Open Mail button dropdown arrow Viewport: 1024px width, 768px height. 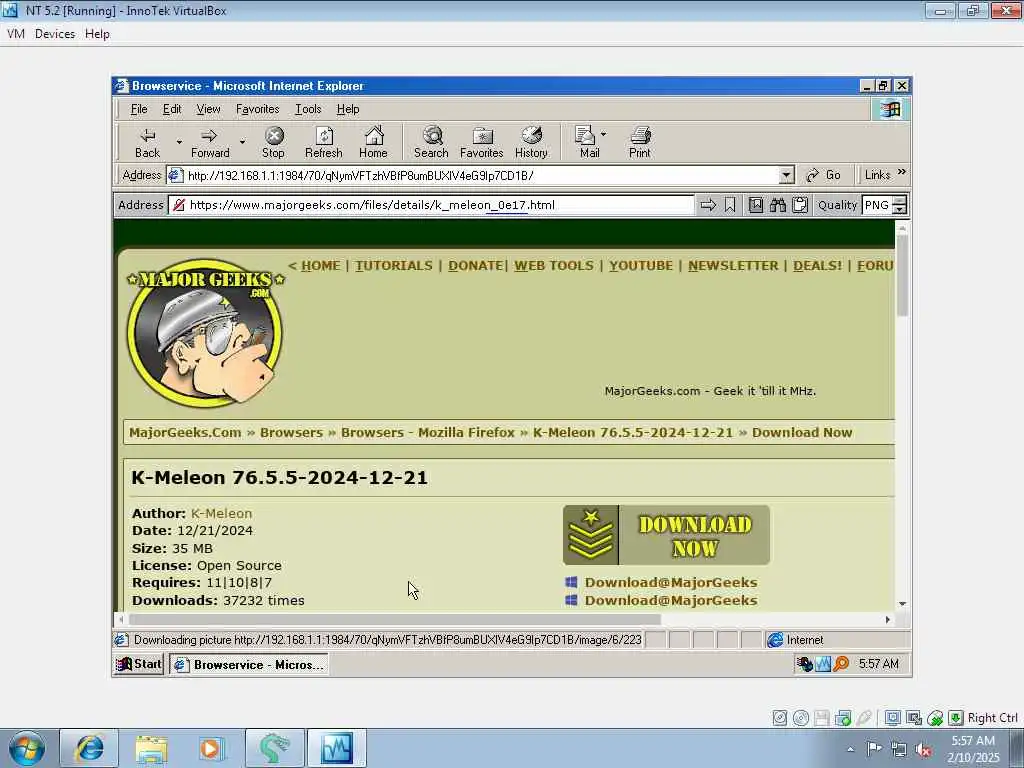click(603, 135)
